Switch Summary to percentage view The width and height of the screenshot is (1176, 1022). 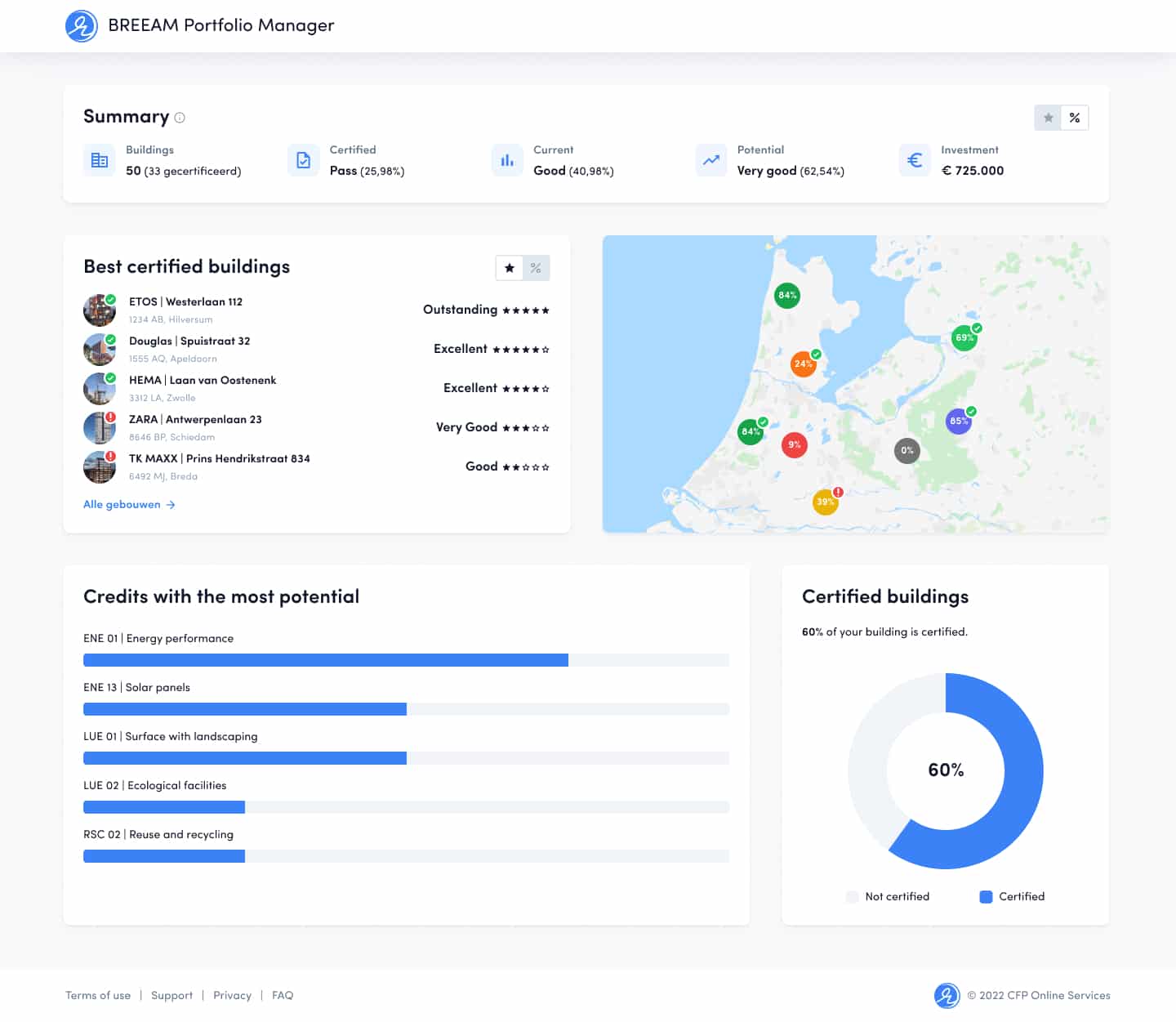click(x=1075, y=118)
